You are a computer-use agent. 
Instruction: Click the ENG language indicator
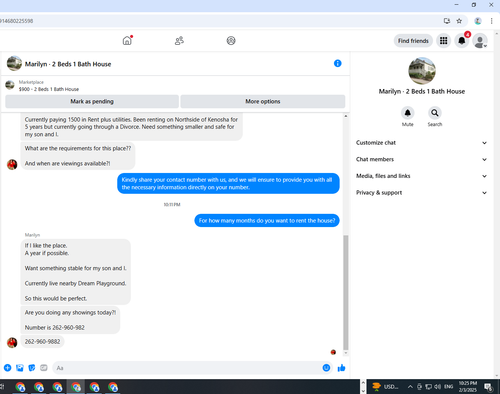[x=449, y=387]
